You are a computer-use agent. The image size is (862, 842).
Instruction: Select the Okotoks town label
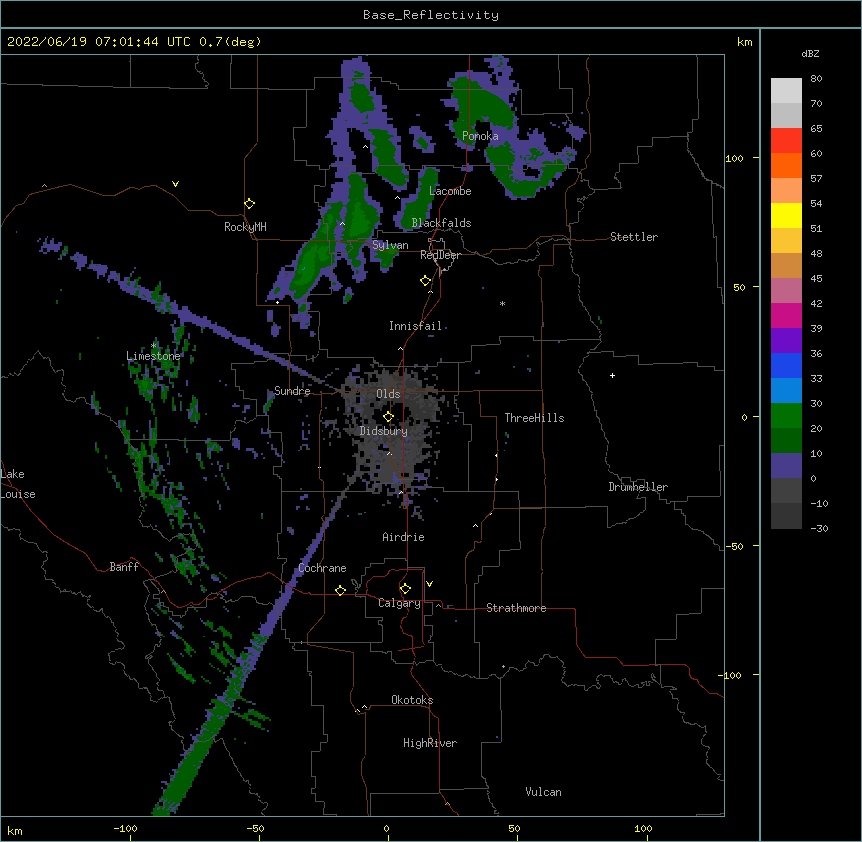pos(412,700)
